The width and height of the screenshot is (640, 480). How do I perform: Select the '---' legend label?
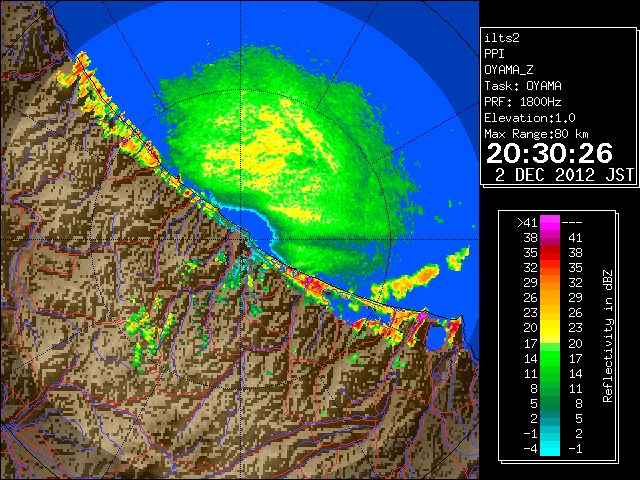(x=572, y=223)
